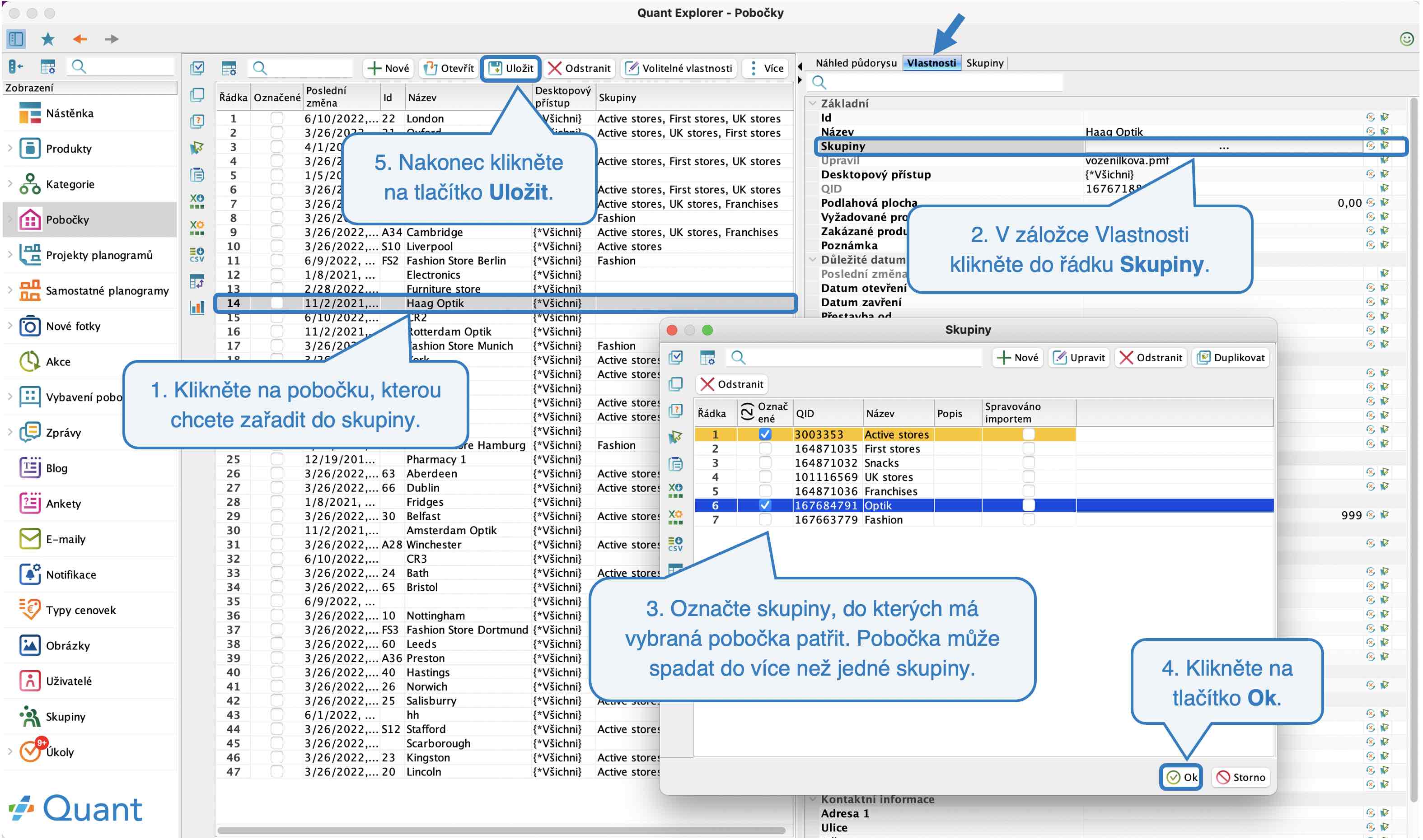Open Nové fotky section
The width and height of the screenshot is (1423, 840).
[x=73, y=327]
